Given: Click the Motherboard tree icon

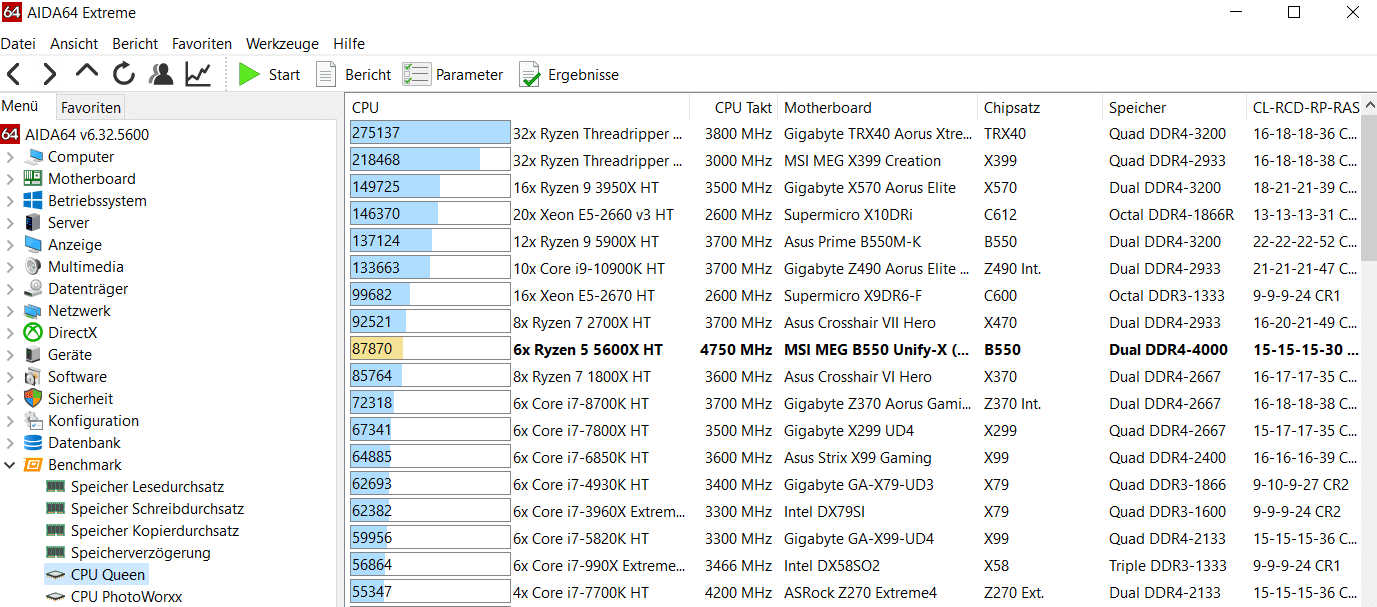Looking at the screenshot, I should click(34, 179).
